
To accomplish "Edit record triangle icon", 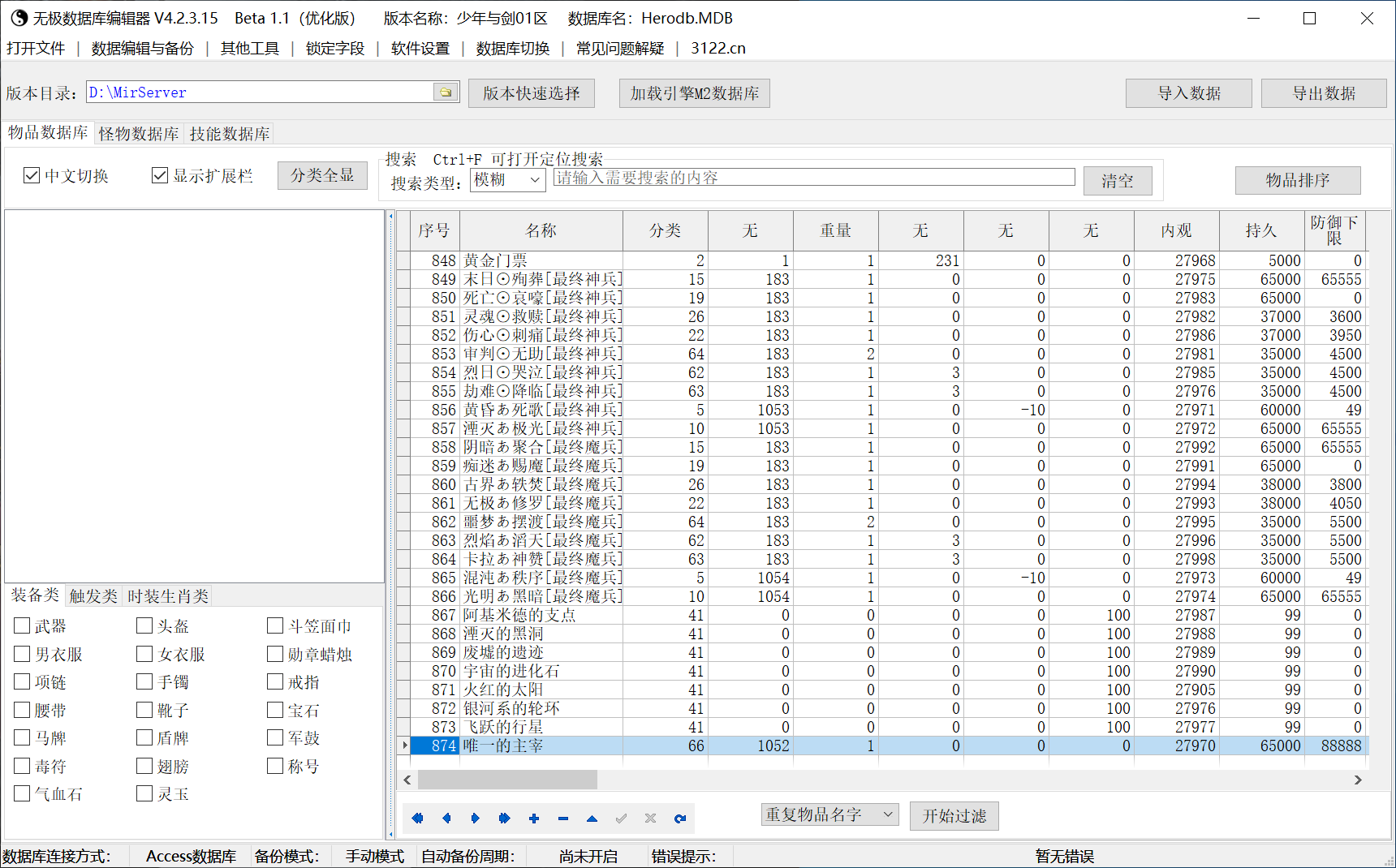I will click(592, 819).
